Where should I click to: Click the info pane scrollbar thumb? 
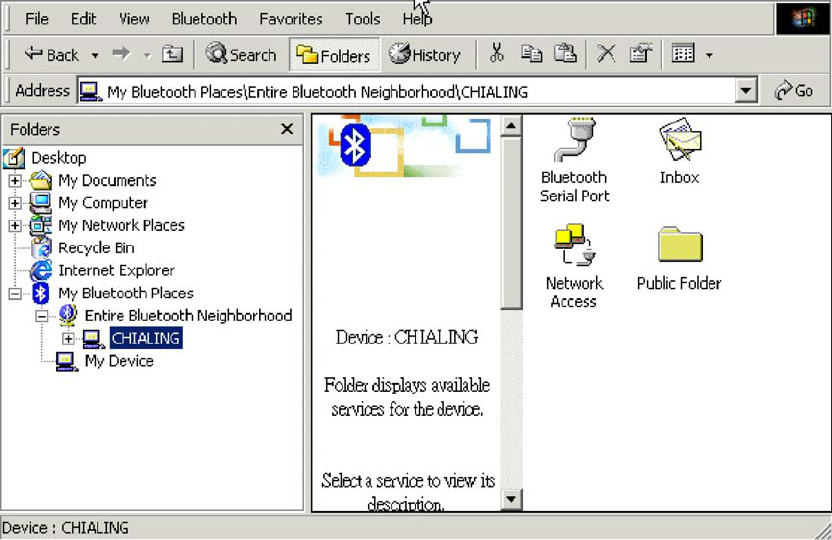point(510,222)
